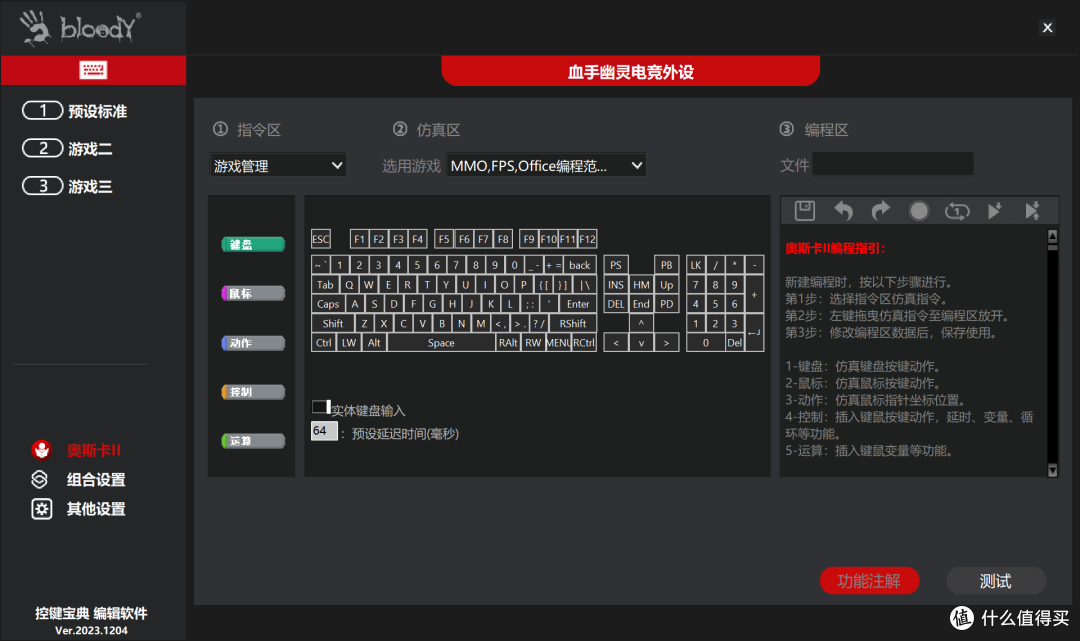The image size is (1080, 641).
Task: Click the play-step icon in programming toolbar
Action: click(994, 211)
